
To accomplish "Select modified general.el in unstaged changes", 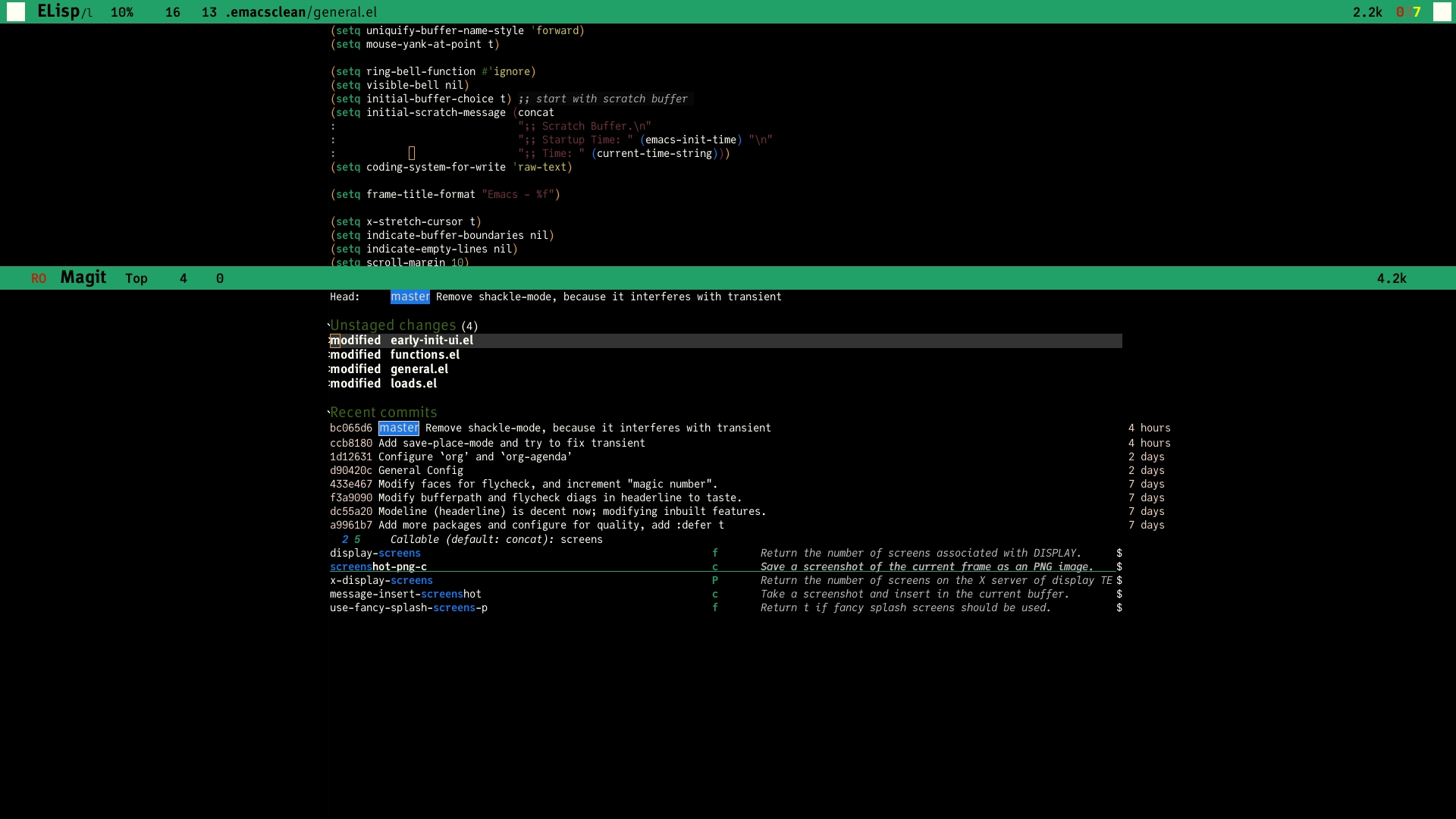I will 419,369.
